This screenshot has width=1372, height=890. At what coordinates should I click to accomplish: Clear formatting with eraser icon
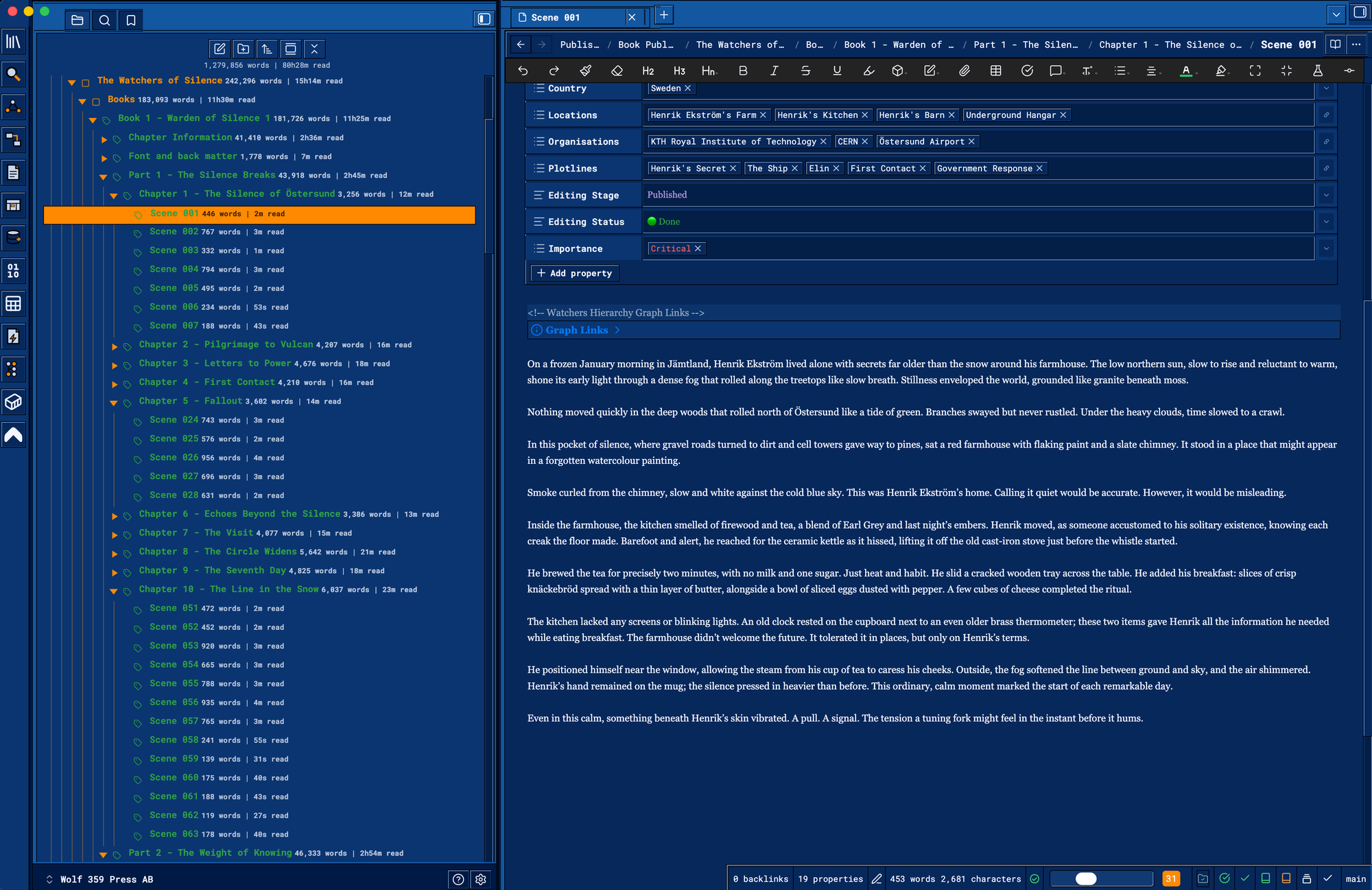[617, 71]
